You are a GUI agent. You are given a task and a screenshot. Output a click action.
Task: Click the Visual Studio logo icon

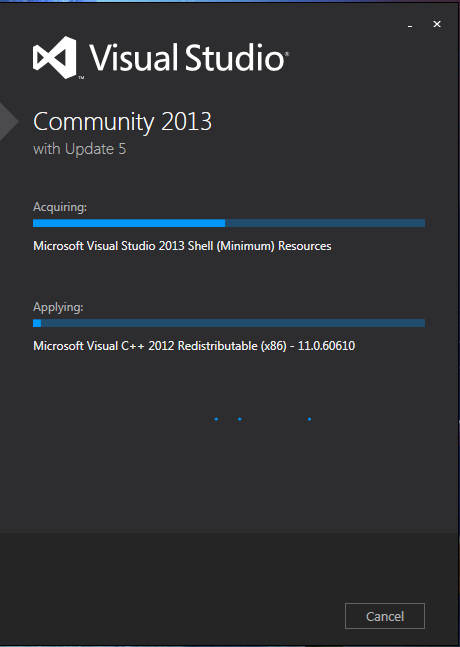pos(55,57)
